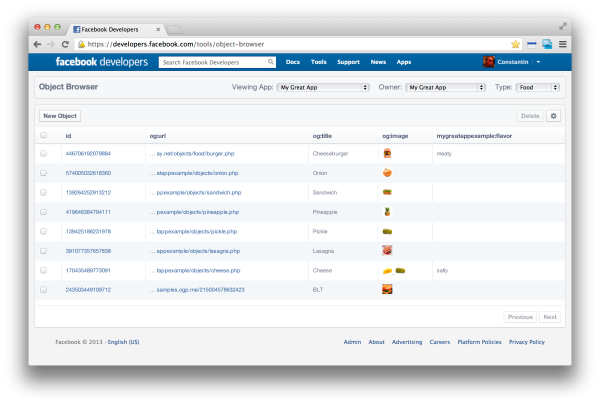Click the bookmark star icon
This screenshot has height=401, width=600.
tap(515, 44)
